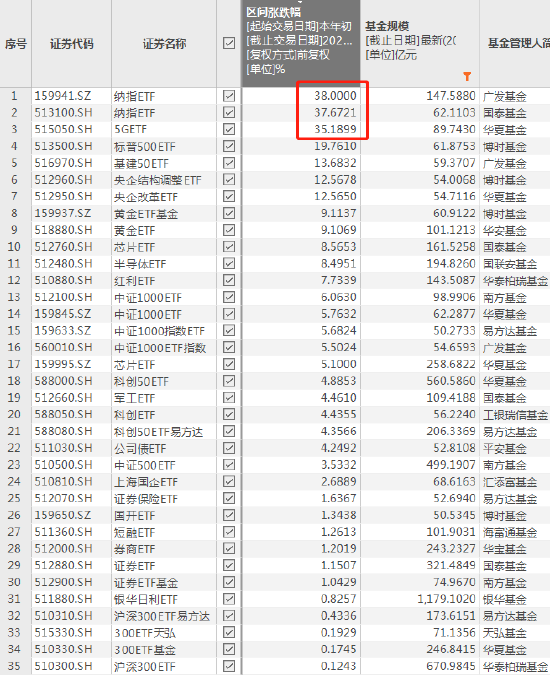Click the 基金规模 column header
Screen dimensions: 550x675
420,43
